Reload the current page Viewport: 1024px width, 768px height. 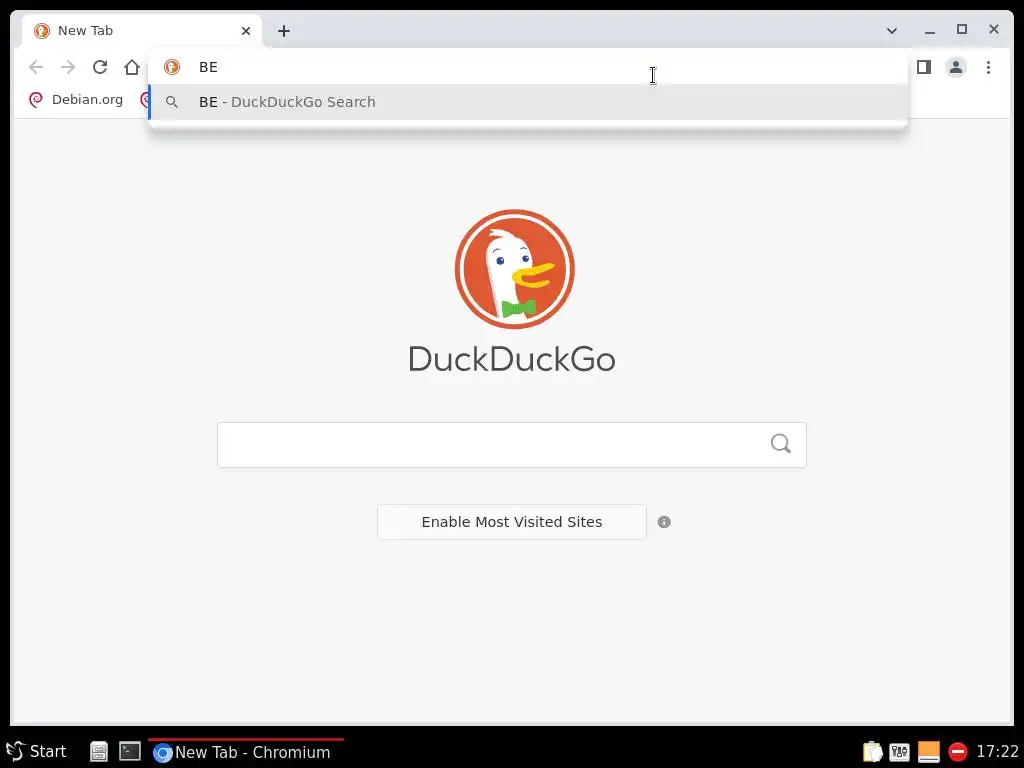(100, 67)
